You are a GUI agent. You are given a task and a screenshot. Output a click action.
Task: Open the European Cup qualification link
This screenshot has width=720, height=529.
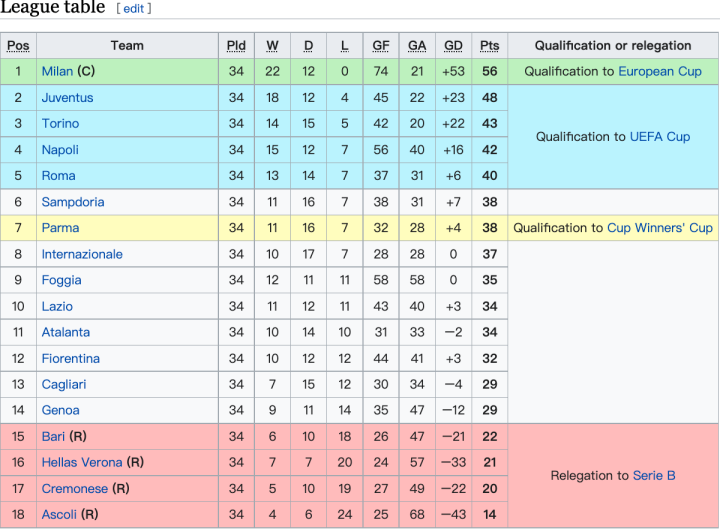tap(660, 72)
